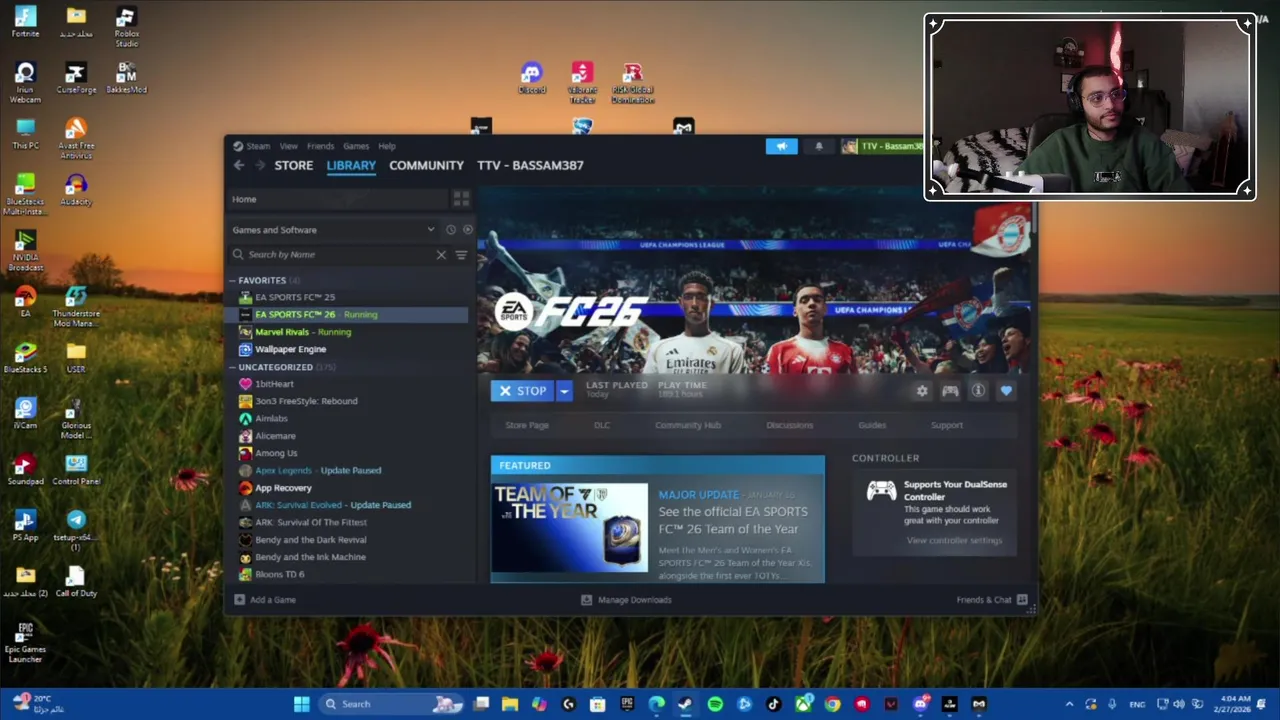
Task: Click Search by Name input field
Action: tap(340, 255)
